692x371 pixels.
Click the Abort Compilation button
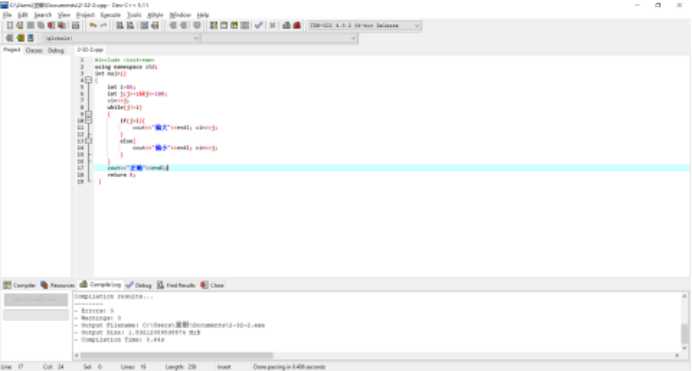point(36,300)
